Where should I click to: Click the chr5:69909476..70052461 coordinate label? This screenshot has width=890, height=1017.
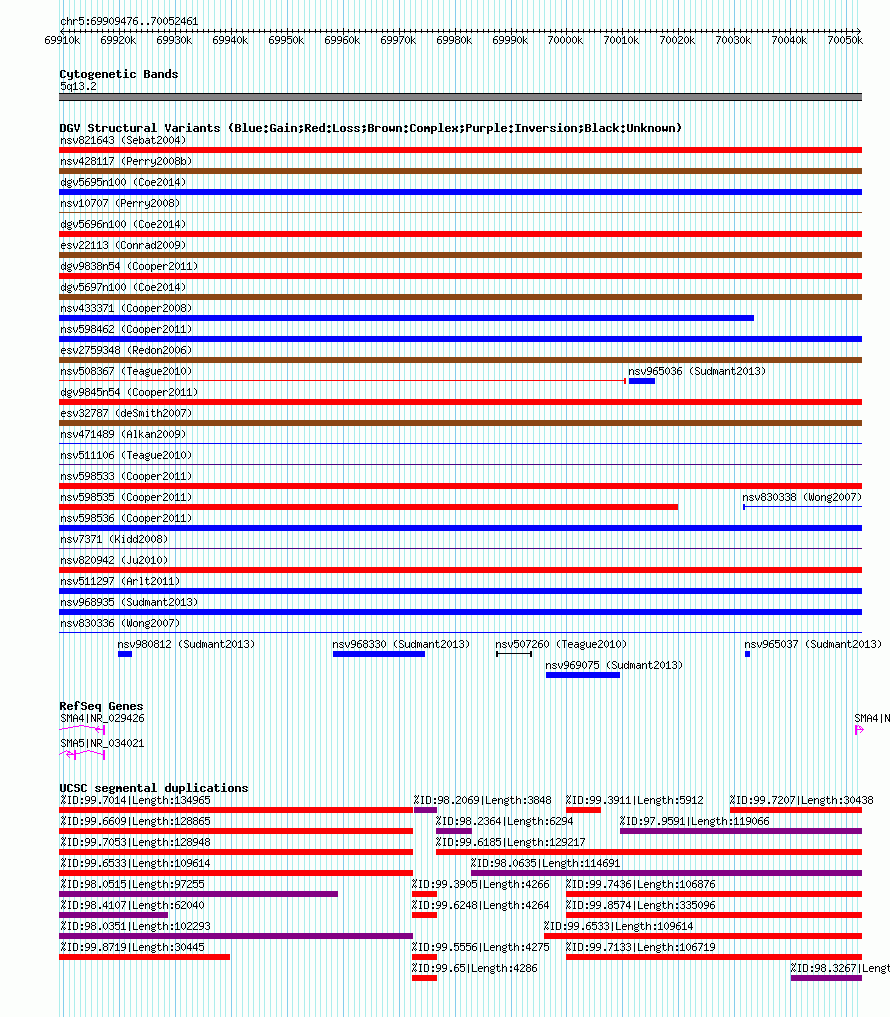(129, 21)
